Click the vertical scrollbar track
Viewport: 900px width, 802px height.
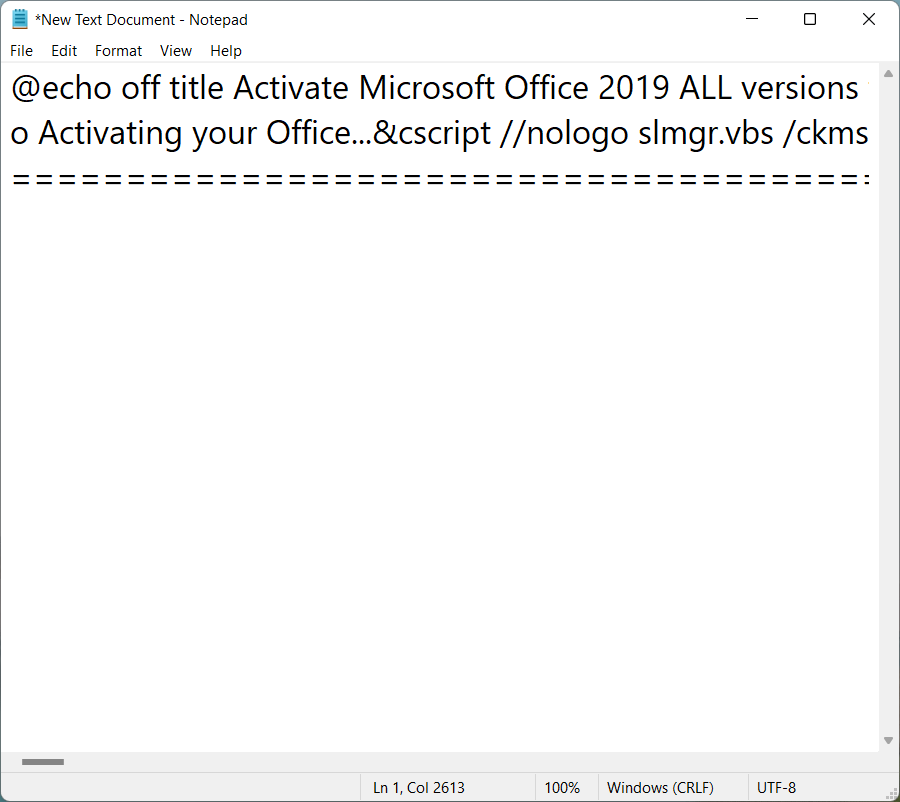tap(888, 400)
